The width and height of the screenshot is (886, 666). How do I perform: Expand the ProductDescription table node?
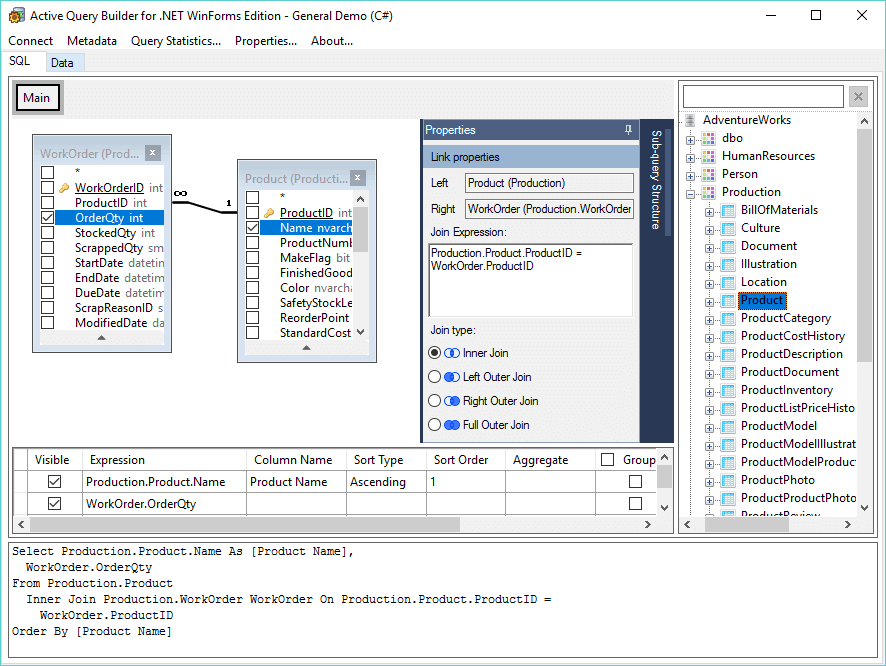tap(709, 356)
